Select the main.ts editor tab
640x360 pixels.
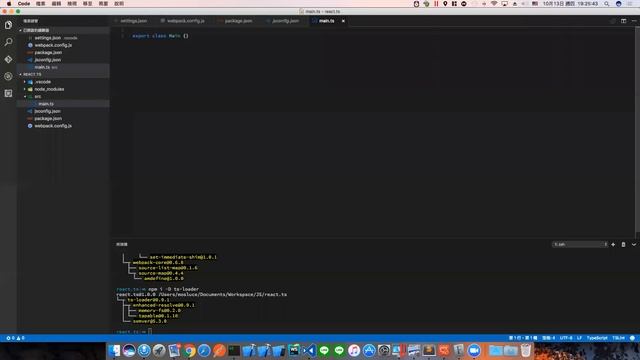coord(327,21)
